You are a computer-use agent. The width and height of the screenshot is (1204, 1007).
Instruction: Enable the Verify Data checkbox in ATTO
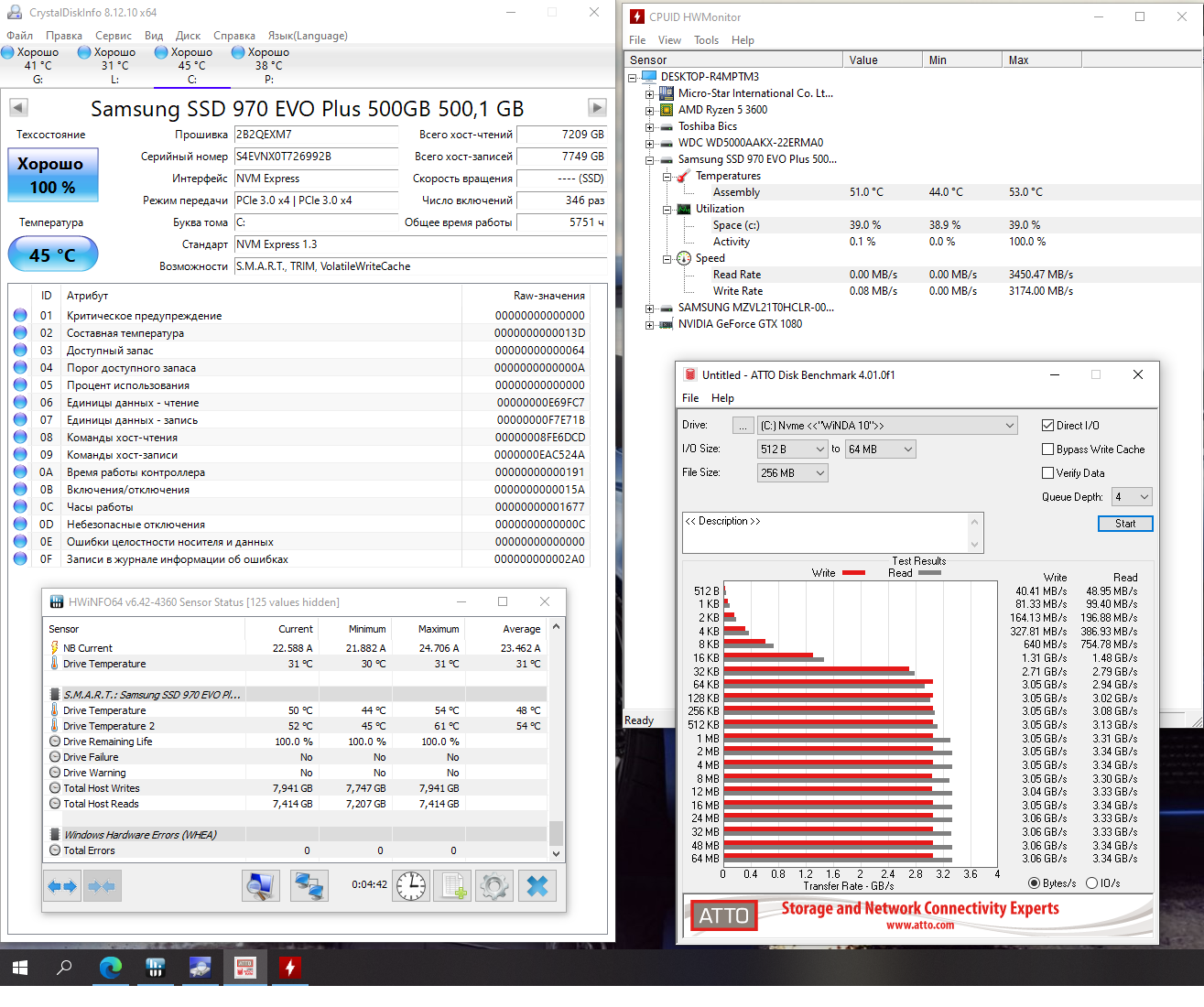(x=1047, y=473)
